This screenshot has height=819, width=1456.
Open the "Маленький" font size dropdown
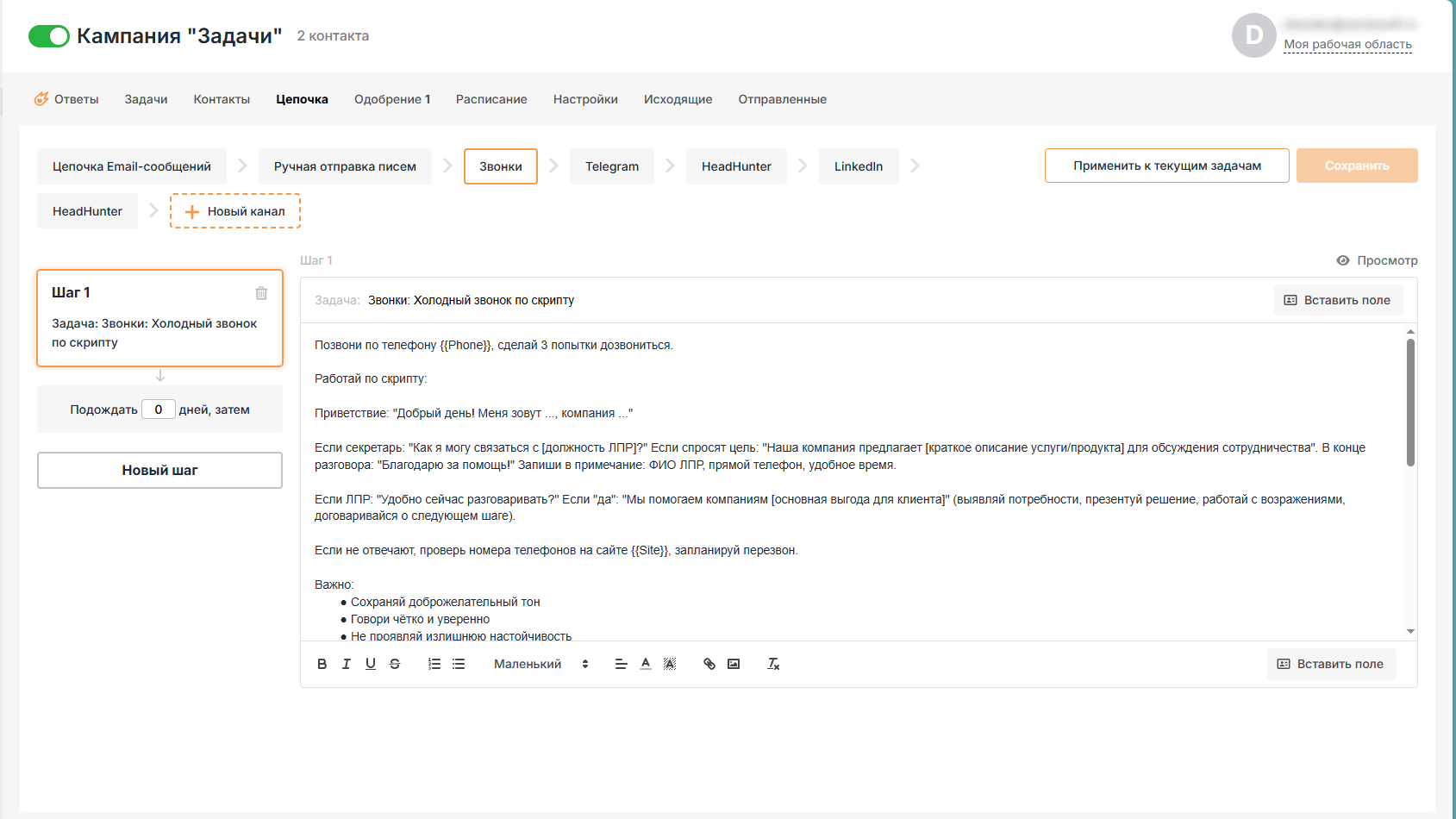(541, 664)
